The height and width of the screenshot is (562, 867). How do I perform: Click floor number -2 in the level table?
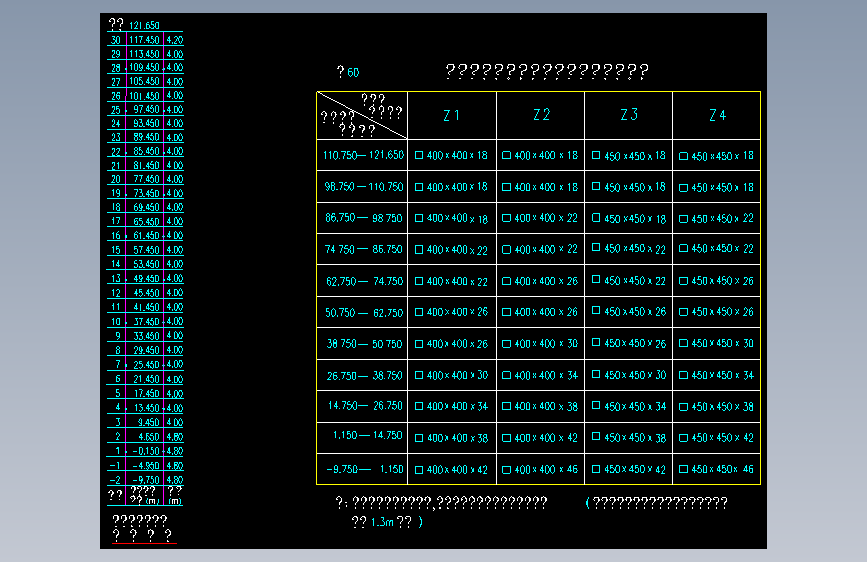(x=115, y=480)
